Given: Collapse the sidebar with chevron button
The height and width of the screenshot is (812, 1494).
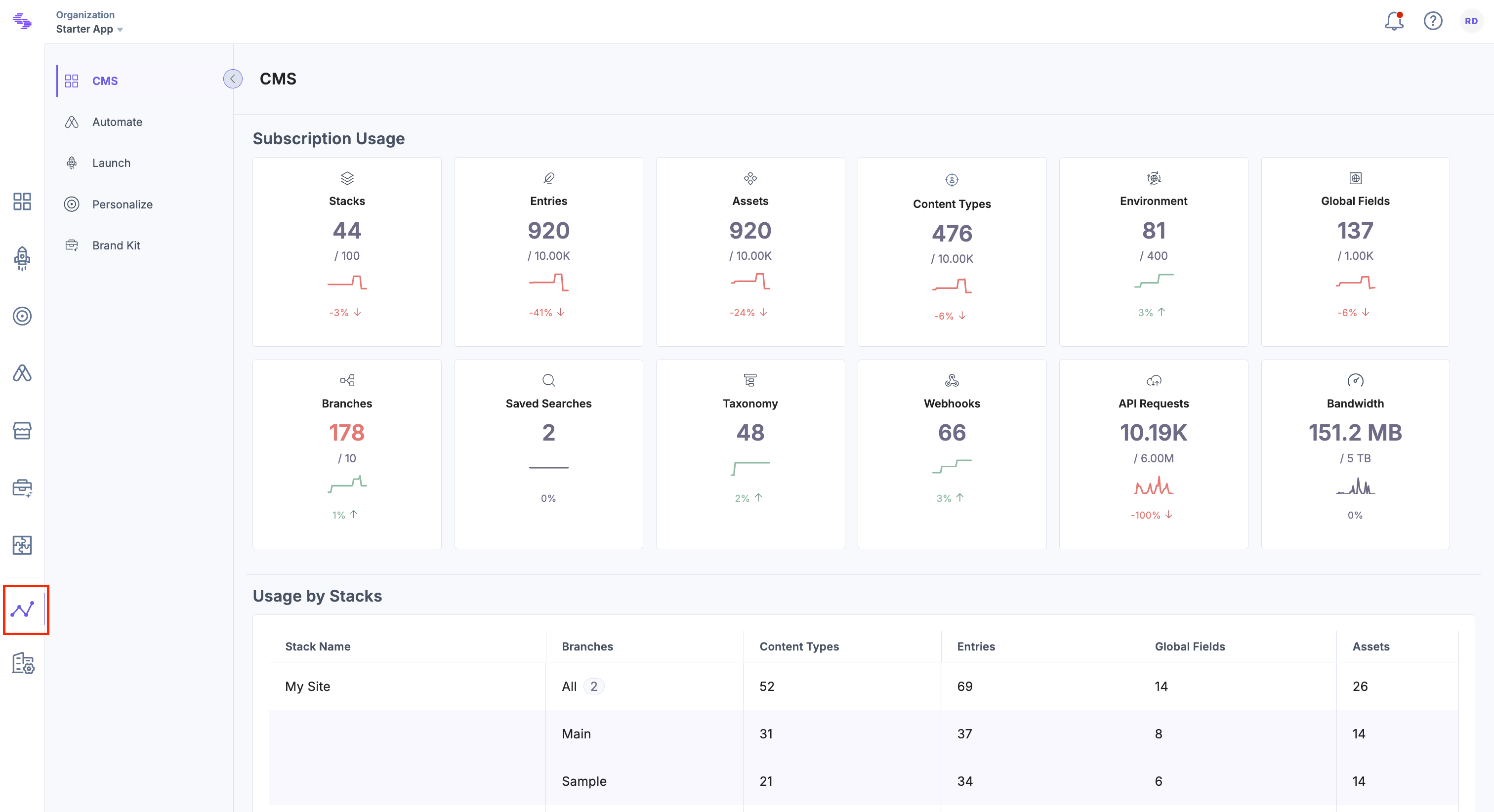Looking at the screenshot, I should point(233,79).
